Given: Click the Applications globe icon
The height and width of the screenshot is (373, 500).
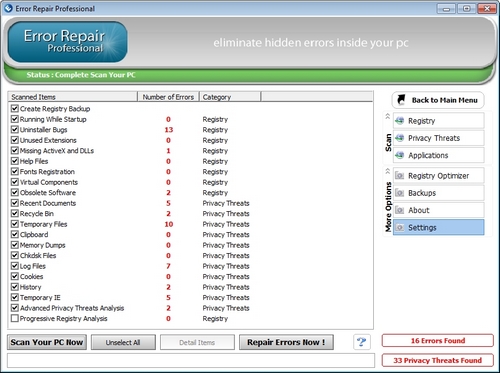Looking at the screenshot, I should [x=399, y=155].
